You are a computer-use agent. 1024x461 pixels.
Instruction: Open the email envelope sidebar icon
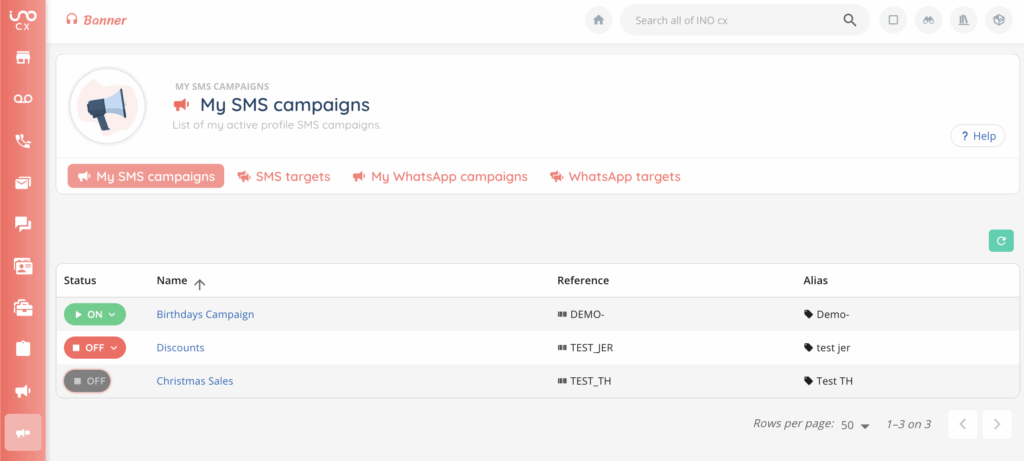click(22, 182)
